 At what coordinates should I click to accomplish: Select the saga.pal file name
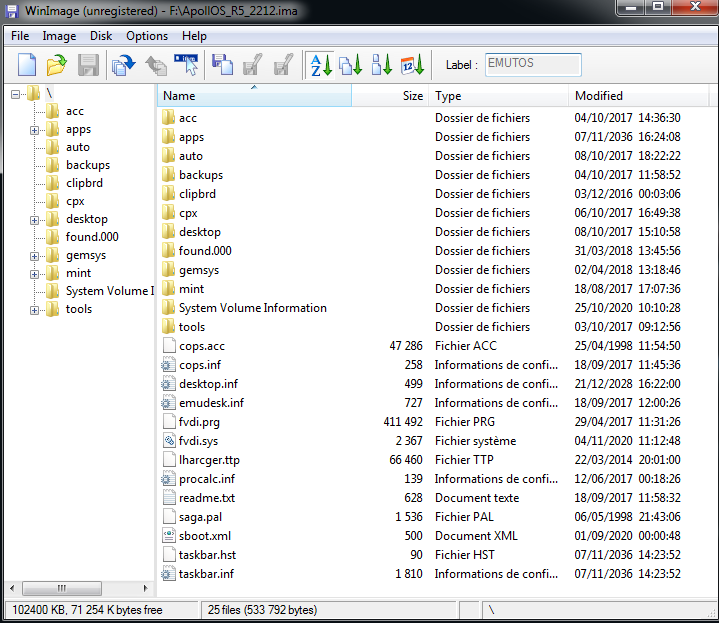pos(200,517)
